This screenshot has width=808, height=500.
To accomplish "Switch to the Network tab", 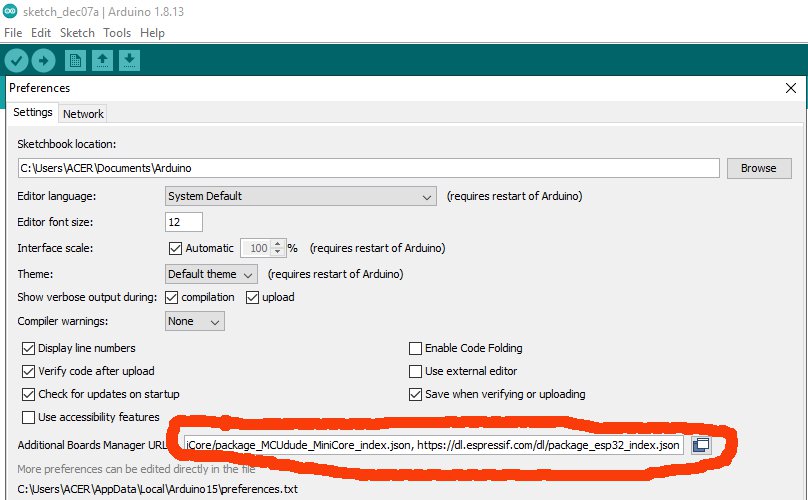I will click(x=83, y=114).
